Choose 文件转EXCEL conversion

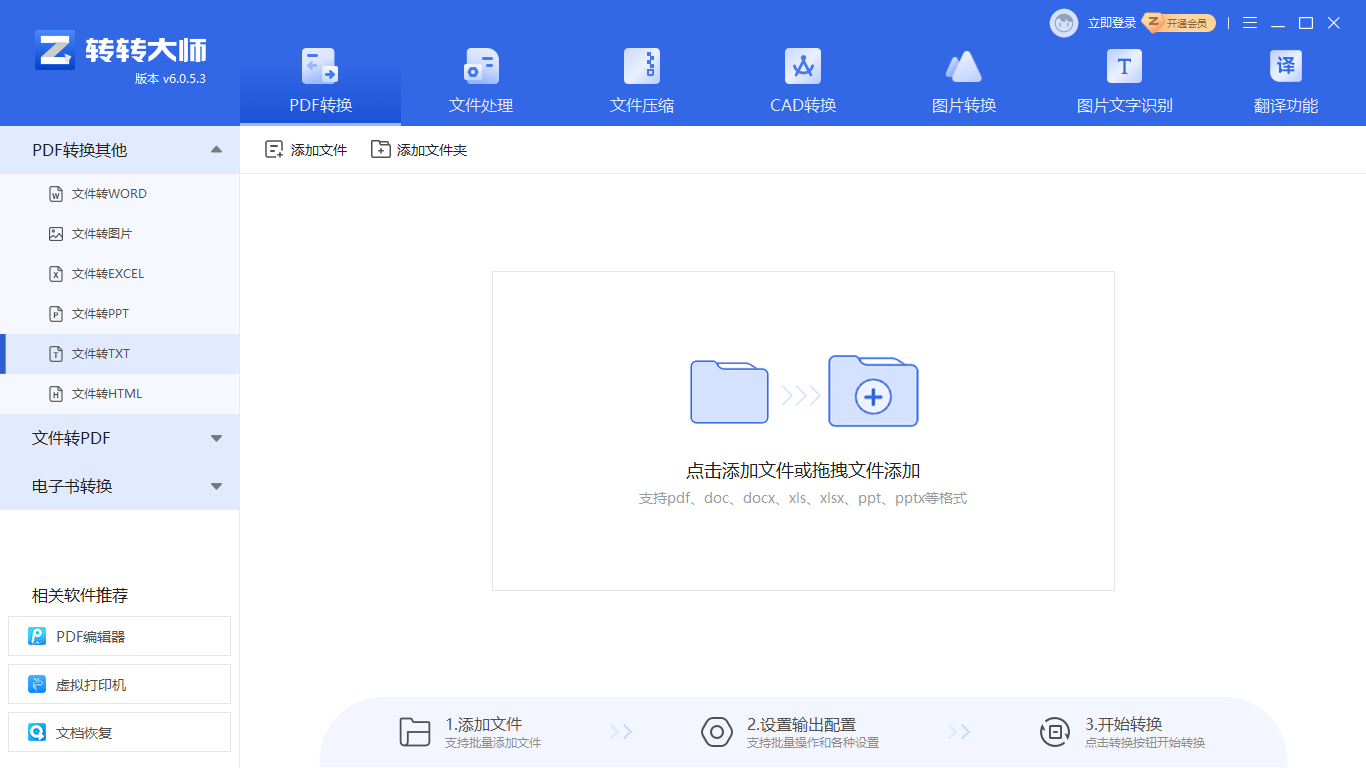(x=120, y=274)
